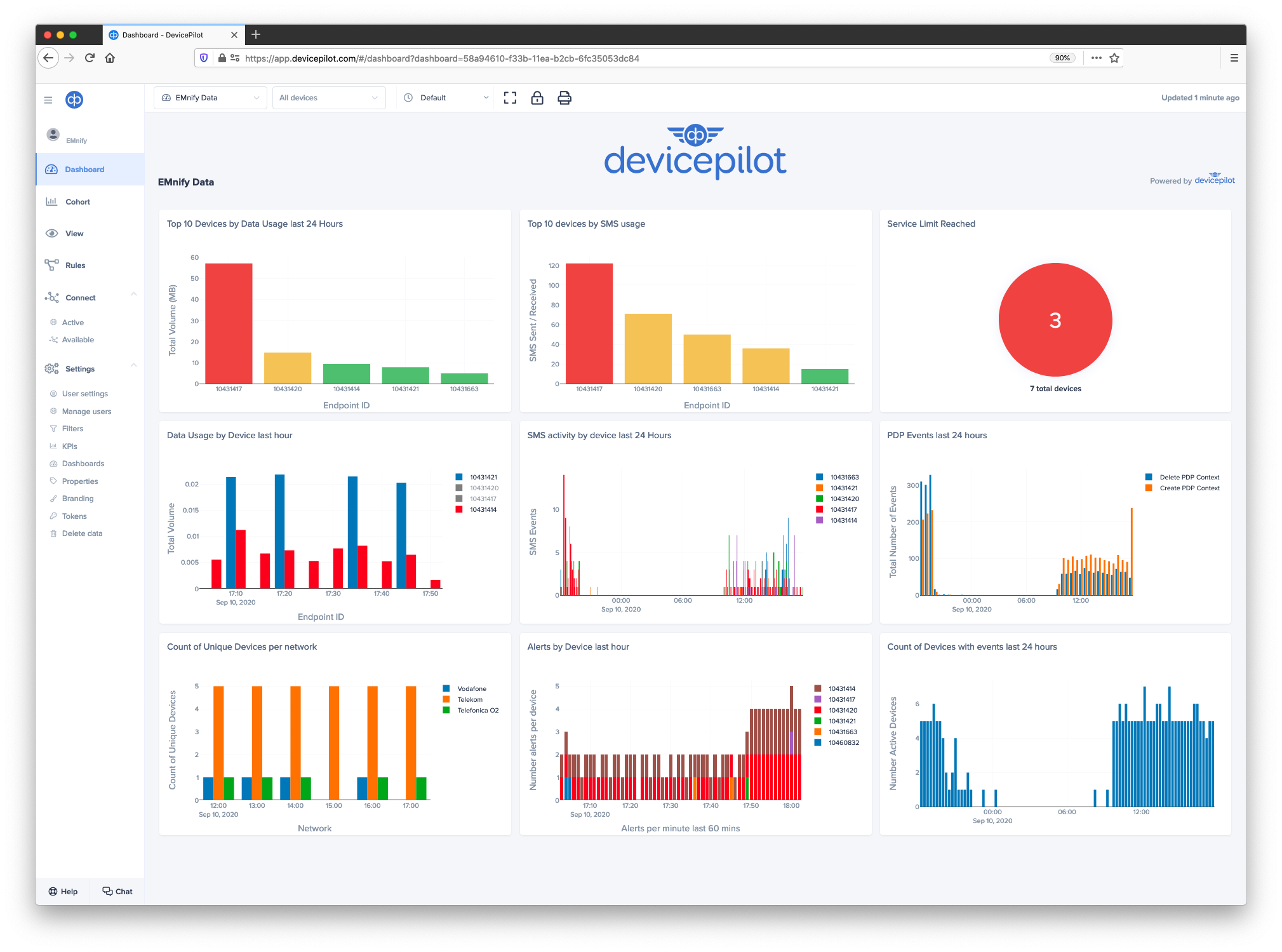Viewport: 1282px width, 952px height.
Task: Open KPIs settings page
Action: coord(69,446)
